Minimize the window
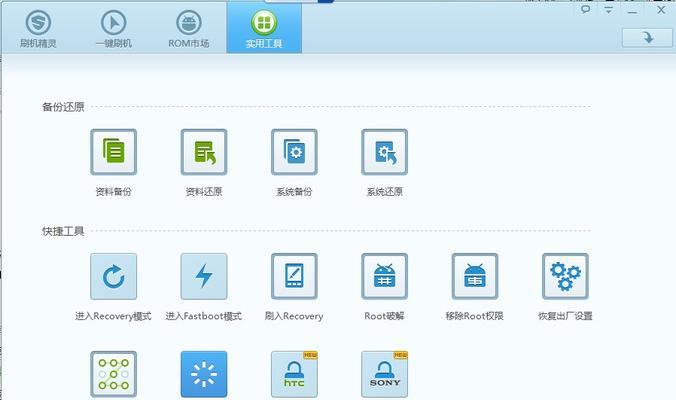676x400 pixels. tap(632, 12)
